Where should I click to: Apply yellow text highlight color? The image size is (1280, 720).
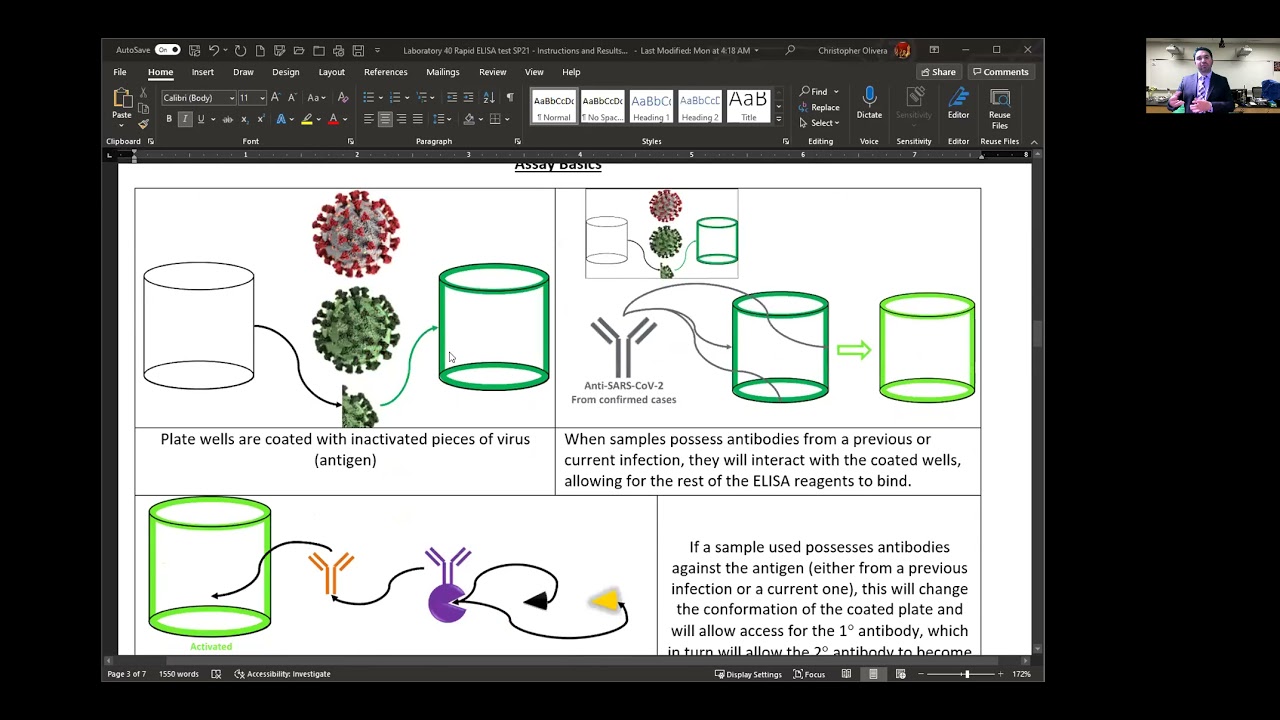point(306,119)
